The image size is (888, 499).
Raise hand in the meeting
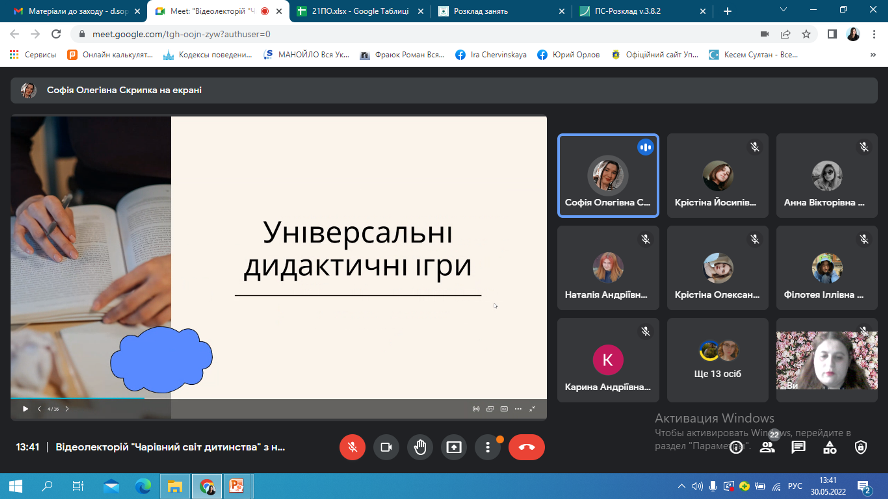point(420,447)
